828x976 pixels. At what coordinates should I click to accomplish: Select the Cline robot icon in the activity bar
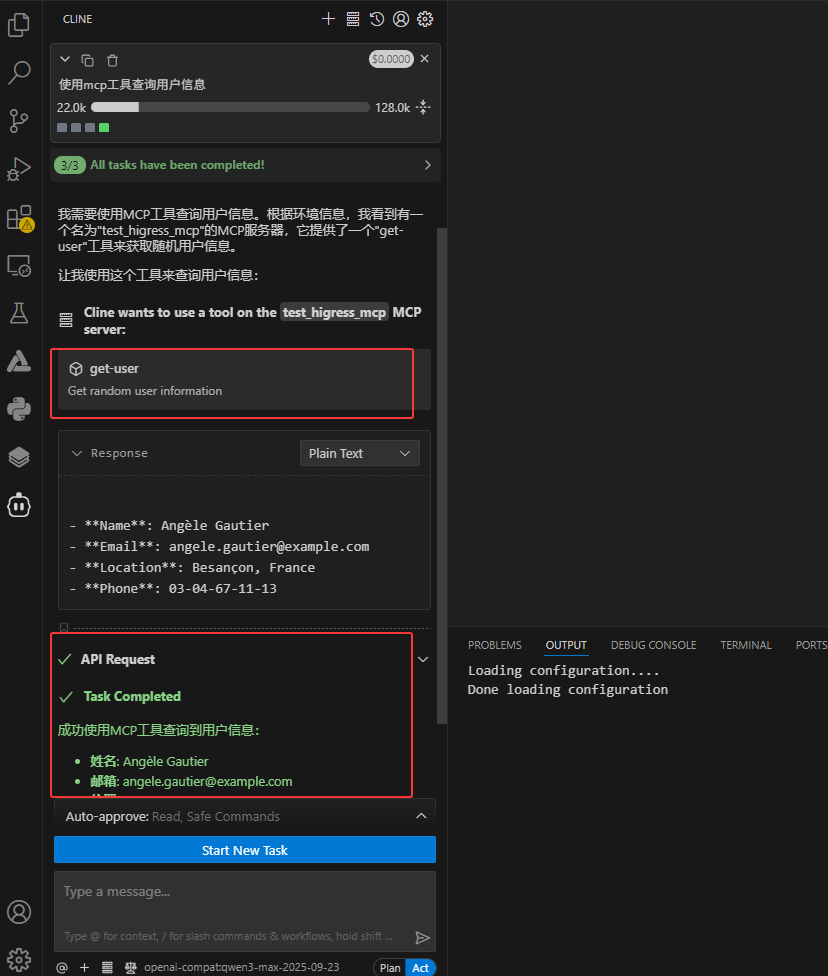click(19, 505)
